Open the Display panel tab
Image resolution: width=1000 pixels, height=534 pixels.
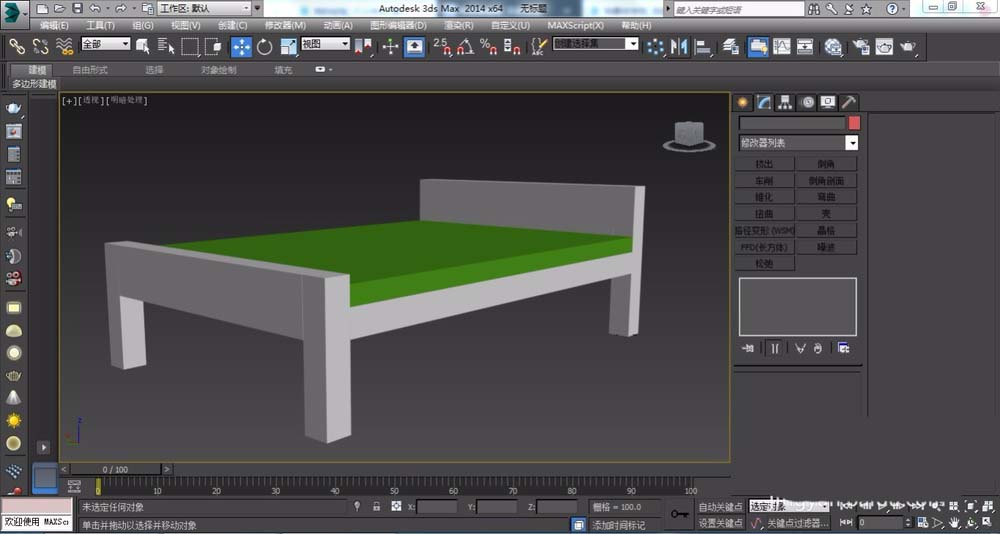tap(827, 102)
